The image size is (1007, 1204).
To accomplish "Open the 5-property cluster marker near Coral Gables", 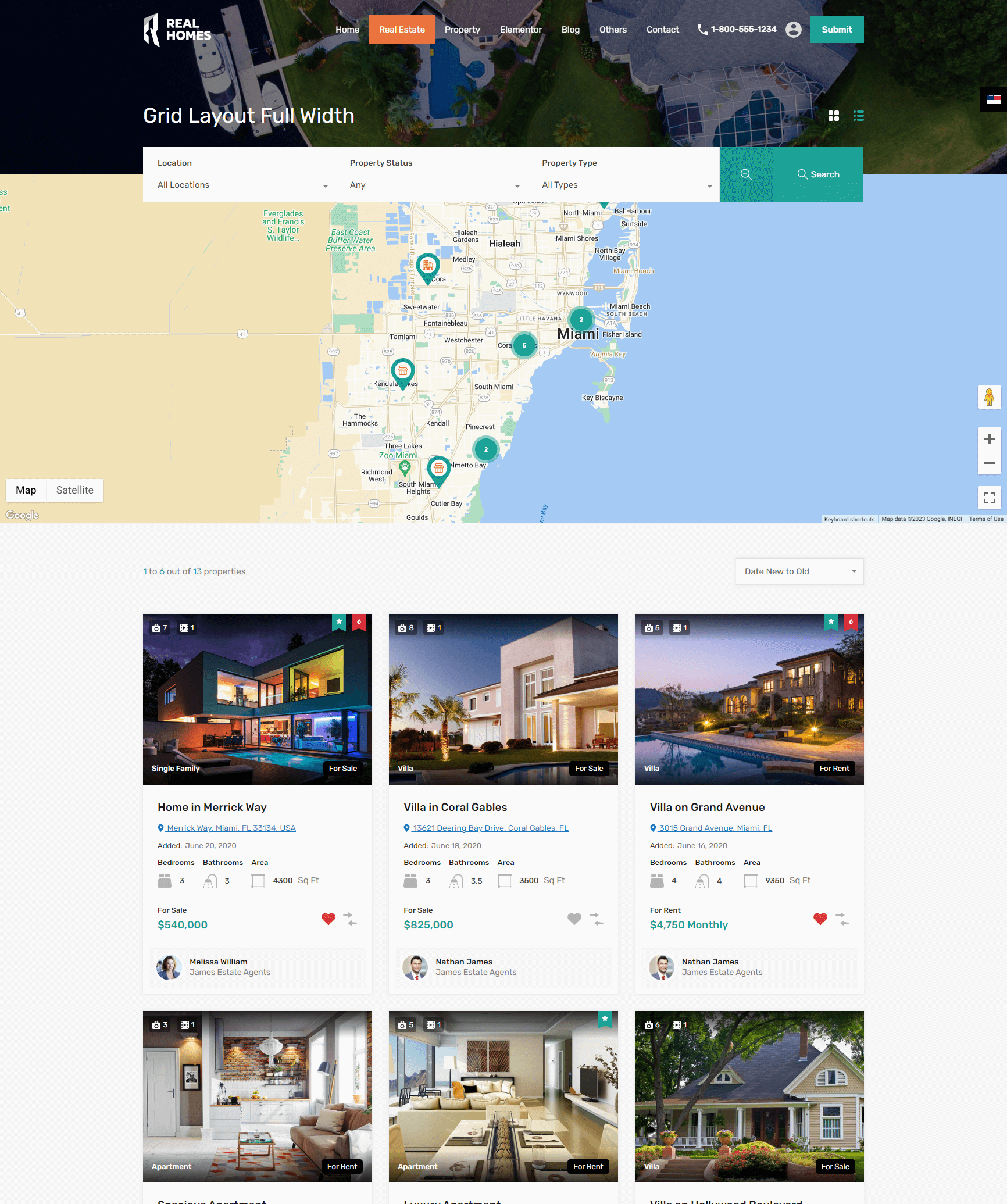I will (x=524, y=345).
